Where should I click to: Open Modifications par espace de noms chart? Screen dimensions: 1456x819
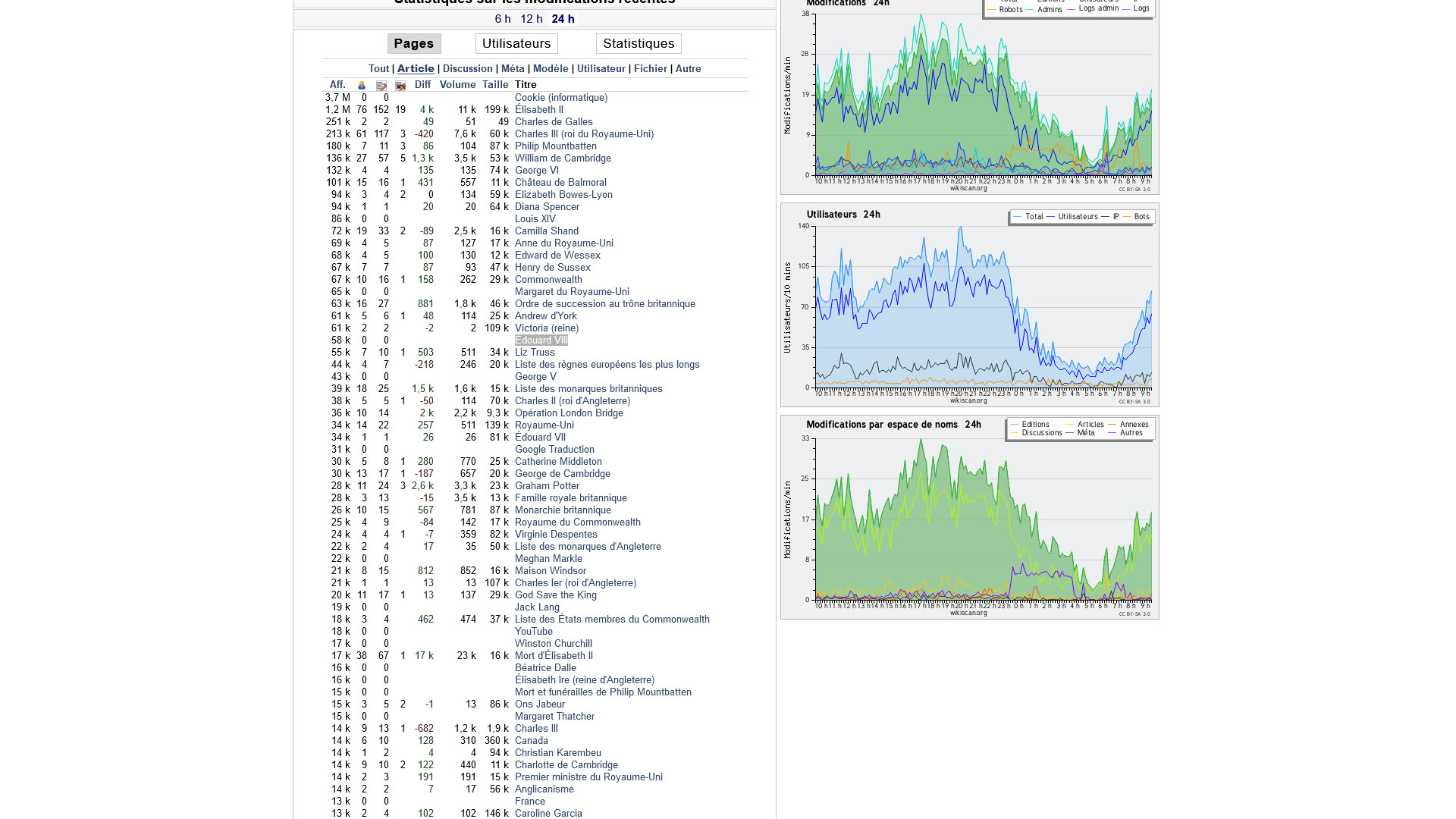tap(970, 517)
